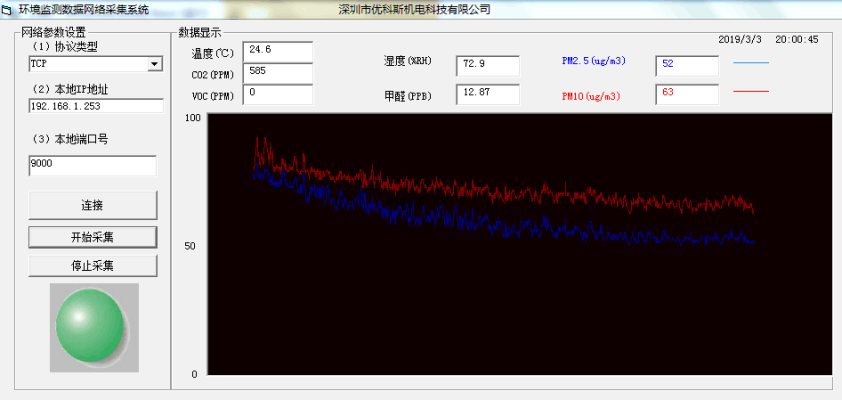Click the blue PM2.5 legend line
Viewport: 842px width, 400px height.
coord(751,62)
